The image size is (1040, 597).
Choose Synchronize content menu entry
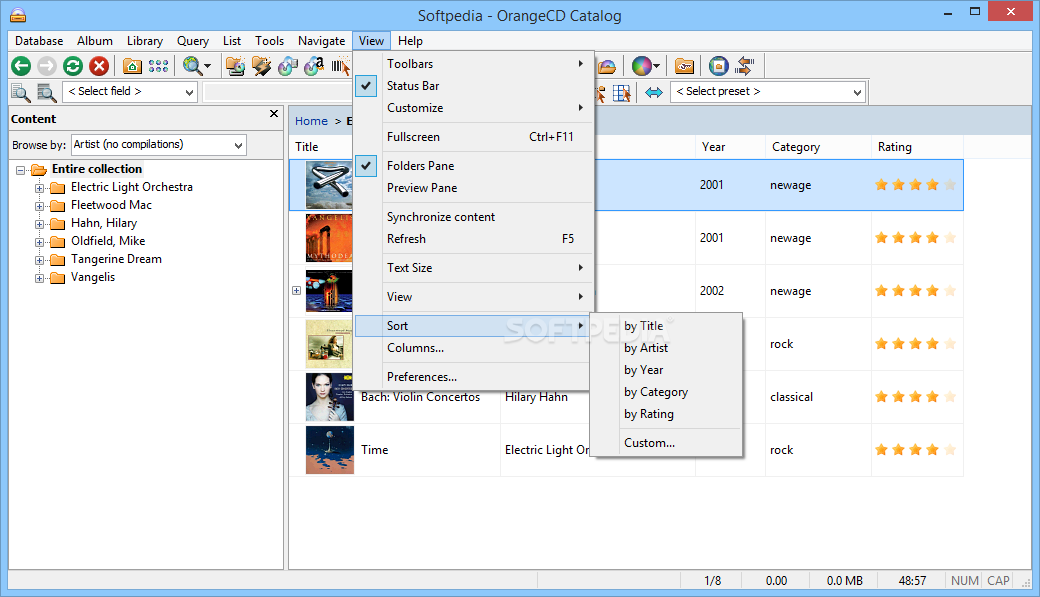(x=474, y=217)
